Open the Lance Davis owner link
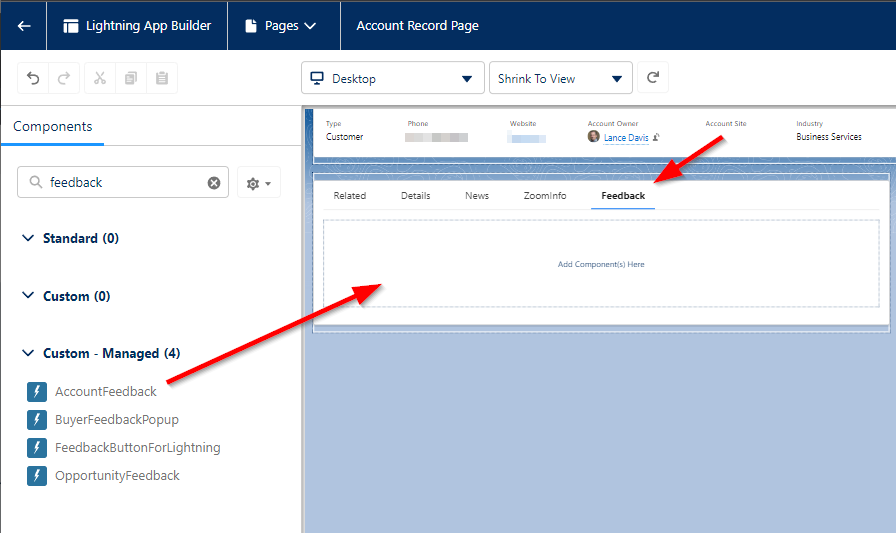896x533 pixels. coord(626,138)
